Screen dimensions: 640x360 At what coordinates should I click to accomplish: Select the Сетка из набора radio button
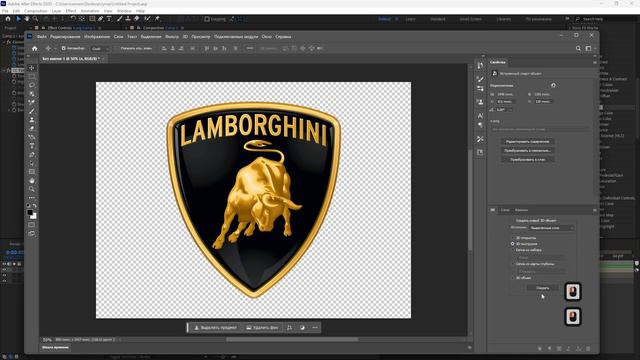pos(513,250)
